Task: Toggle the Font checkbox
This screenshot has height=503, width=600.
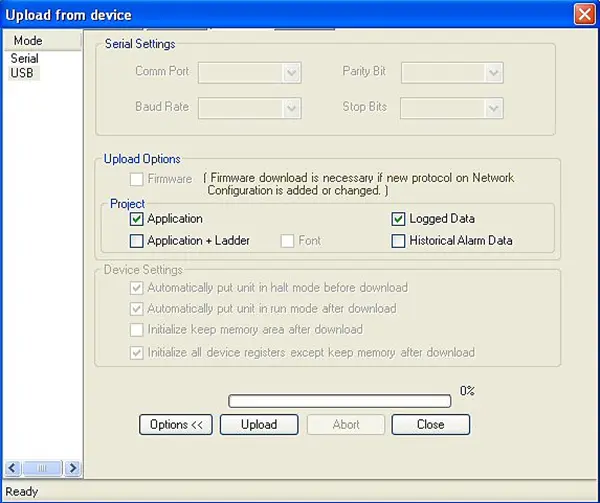Action: pyautogui.click(x=287, y=241)
